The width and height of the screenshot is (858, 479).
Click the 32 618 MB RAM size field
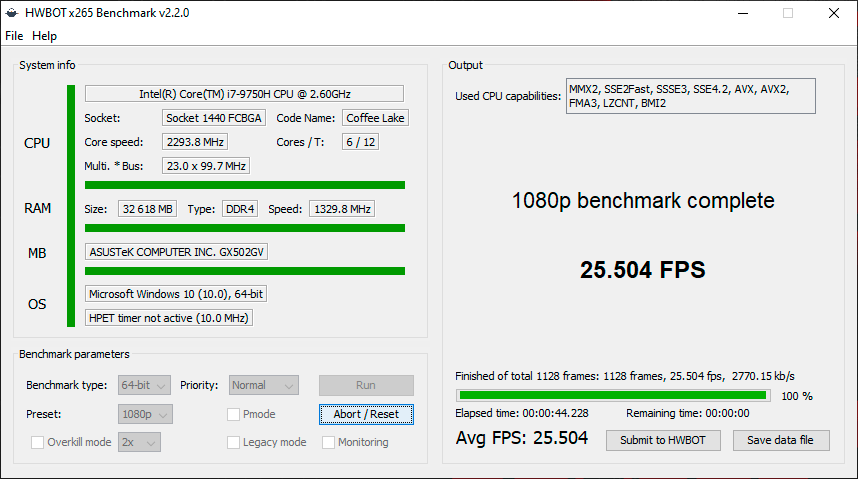(x=147, y=209)
